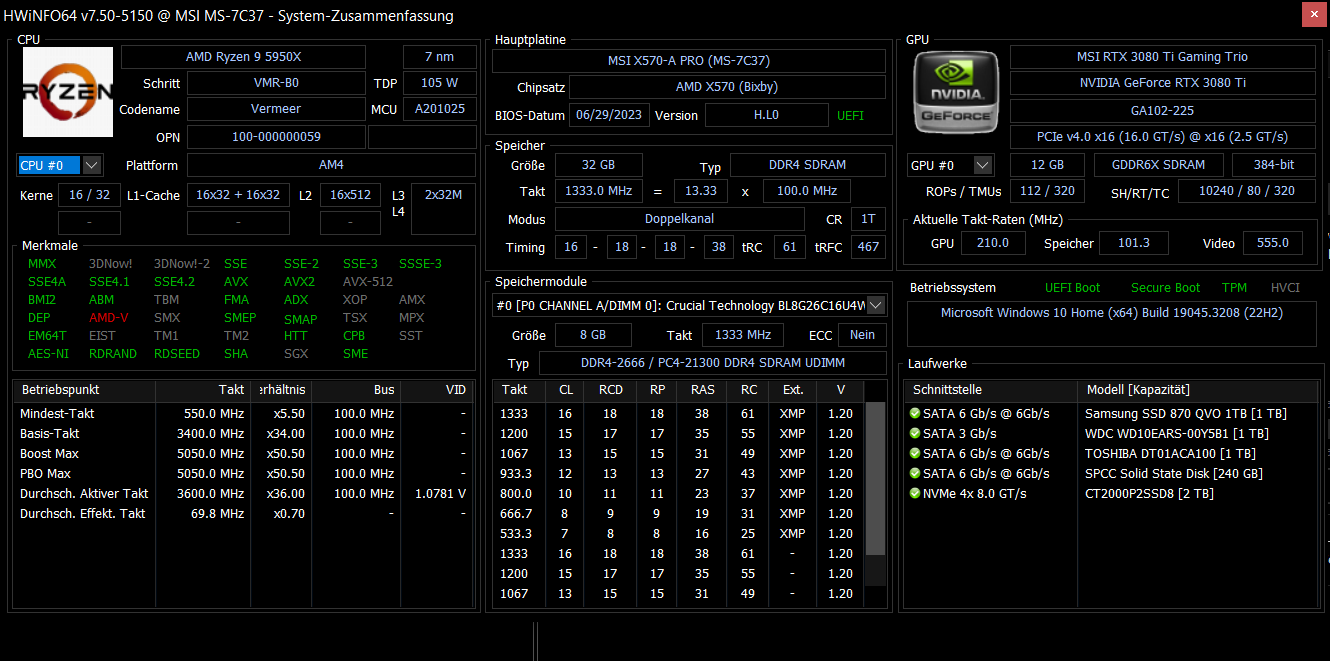The image size is (1330, 661).
Task: Click green status icon for SPCC Solid State Disk
Action: click(914, 473)
